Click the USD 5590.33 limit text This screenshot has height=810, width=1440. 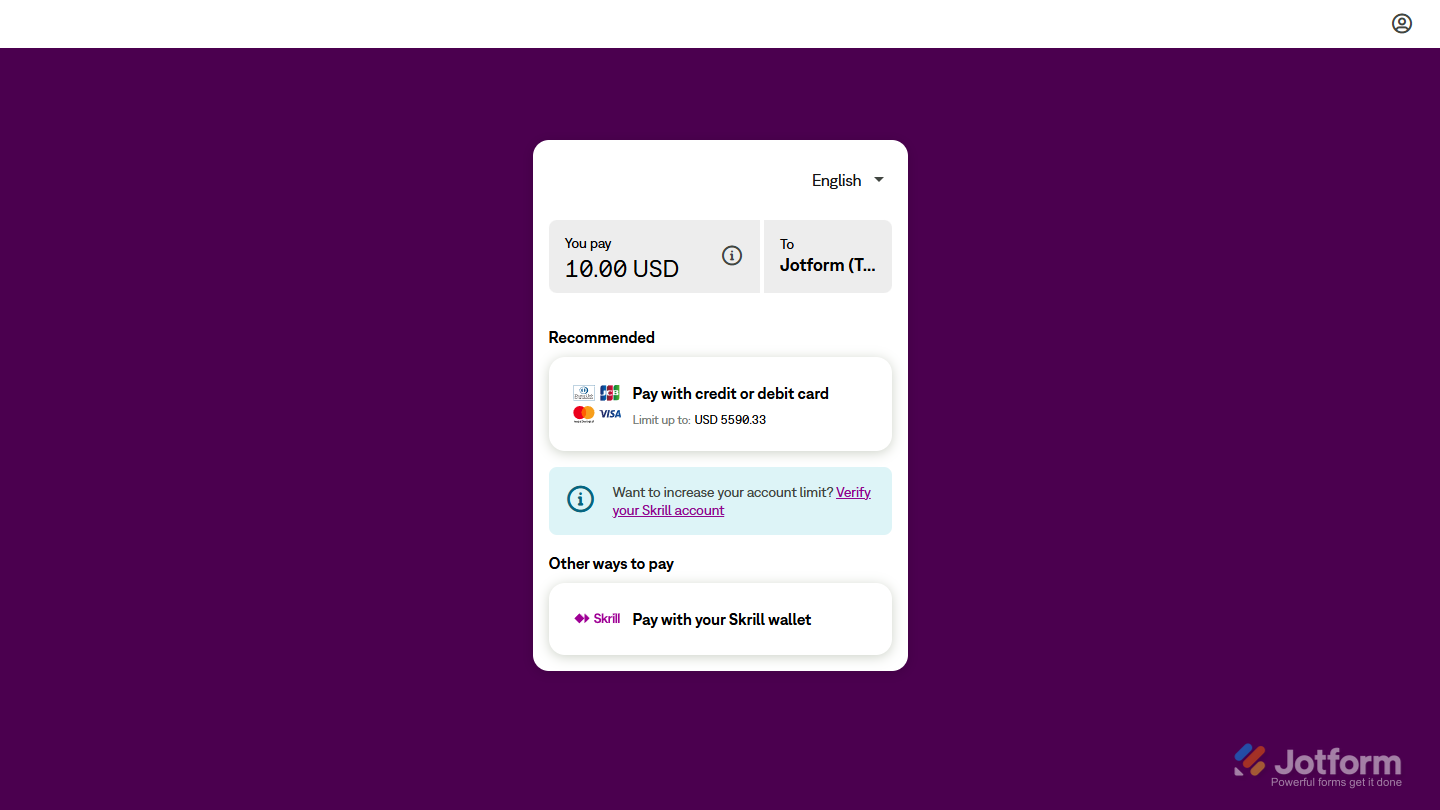click(x=729, y=419)
